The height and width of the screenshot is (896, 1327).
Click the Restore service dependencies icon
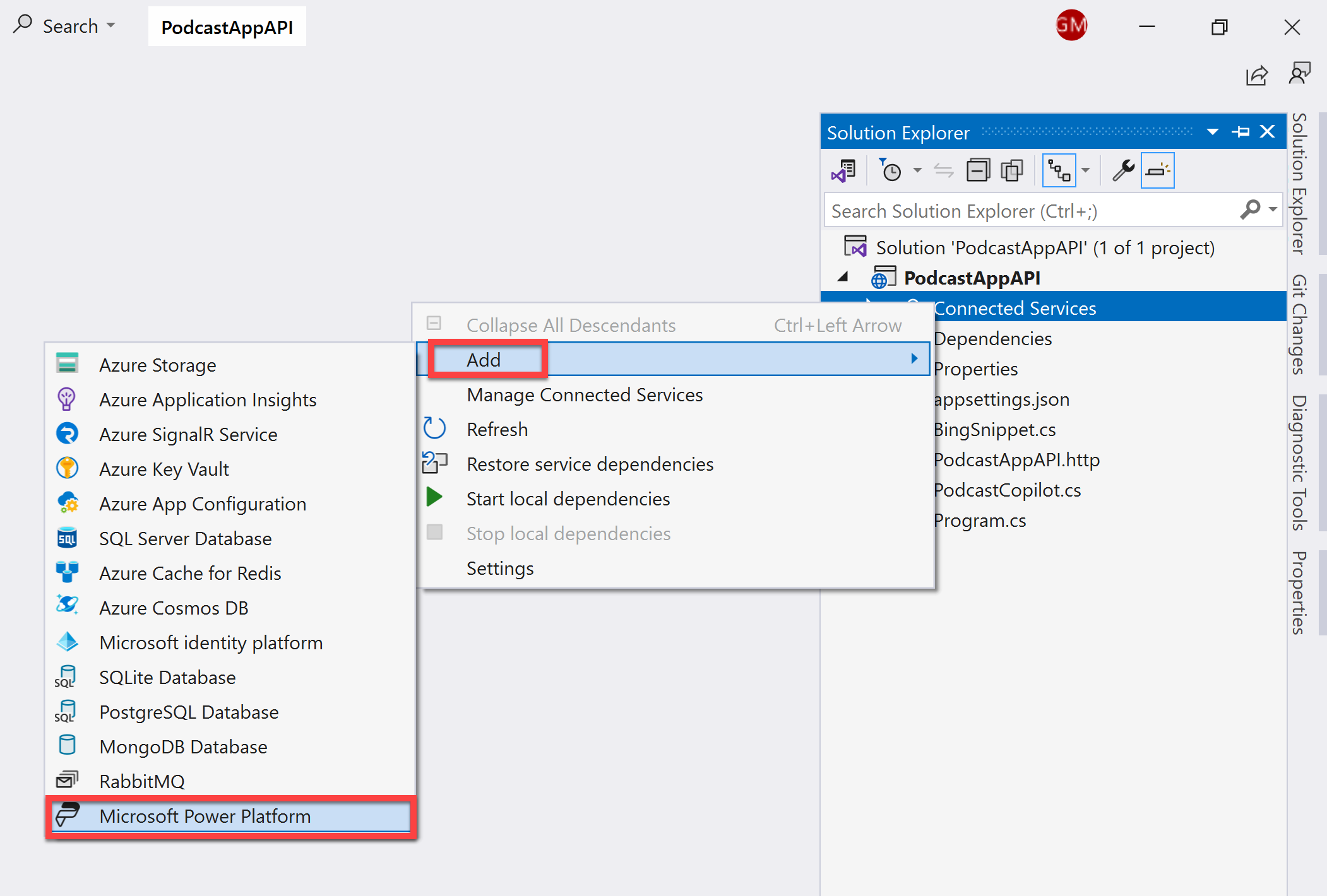coord(434,463)
